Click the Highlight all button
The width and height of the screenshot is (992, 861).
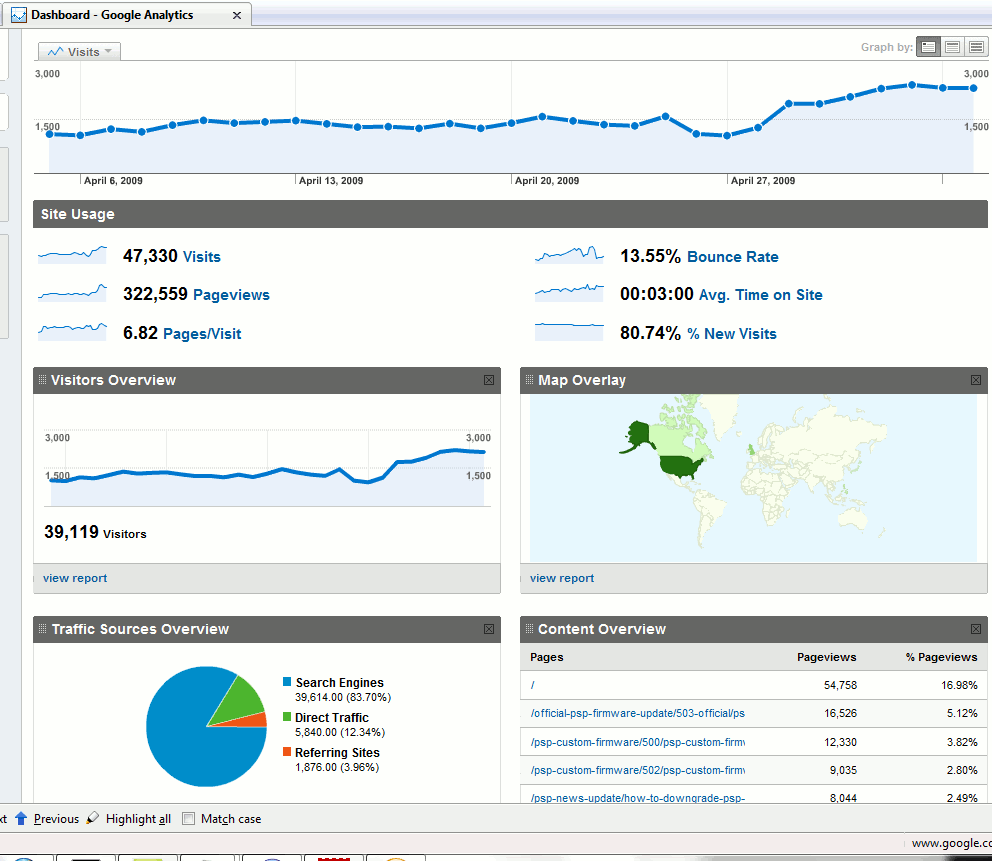pyautogui.click(x=129, y=819)
